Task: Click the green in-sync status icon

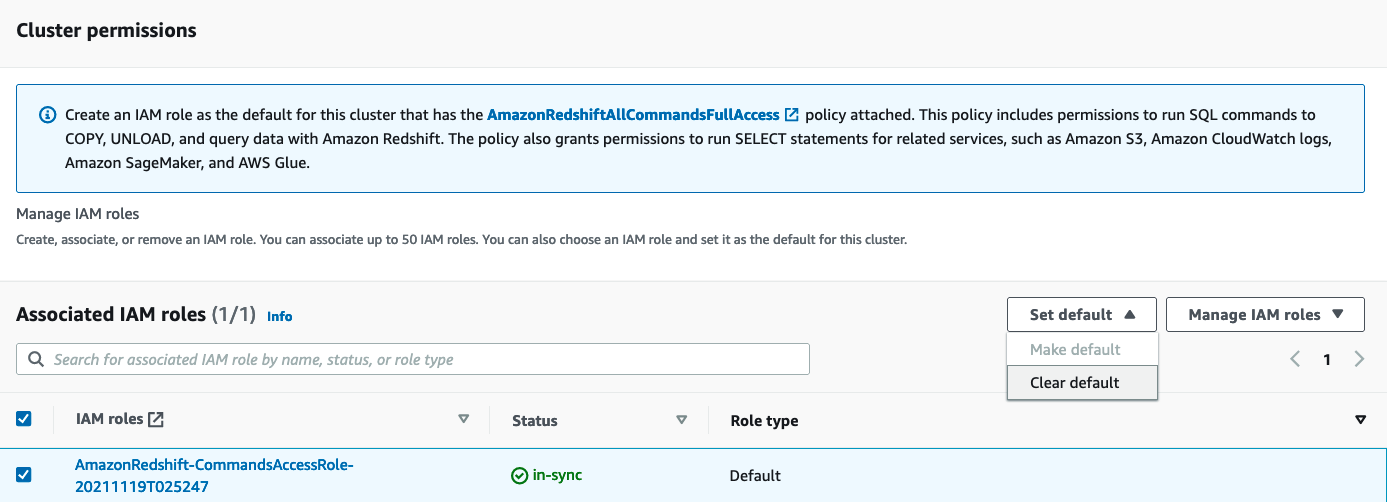Action: click(x=519, y=475)
